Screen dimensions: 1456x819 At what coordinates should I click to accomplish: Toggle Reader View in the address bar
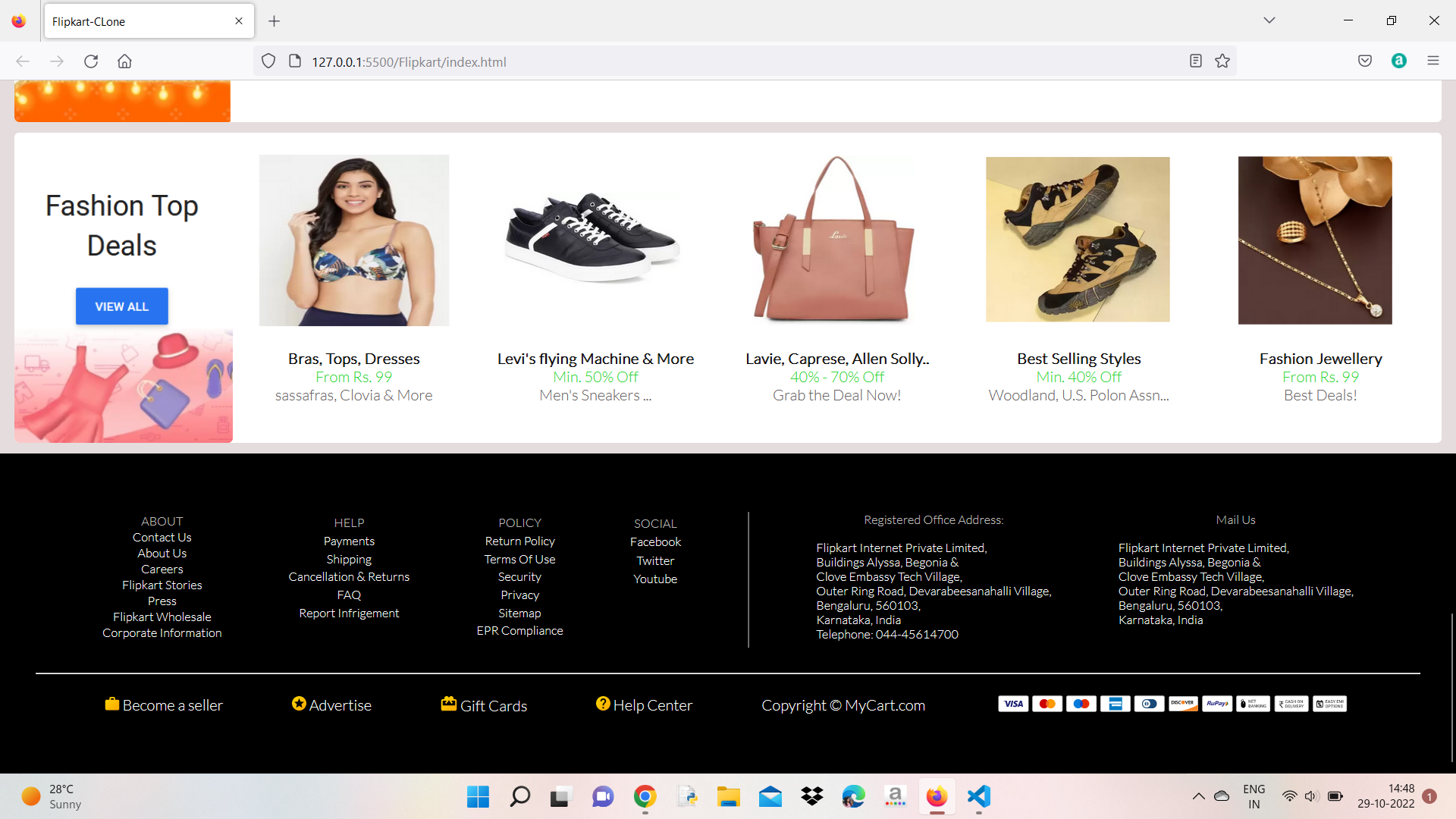[1196, 61]
